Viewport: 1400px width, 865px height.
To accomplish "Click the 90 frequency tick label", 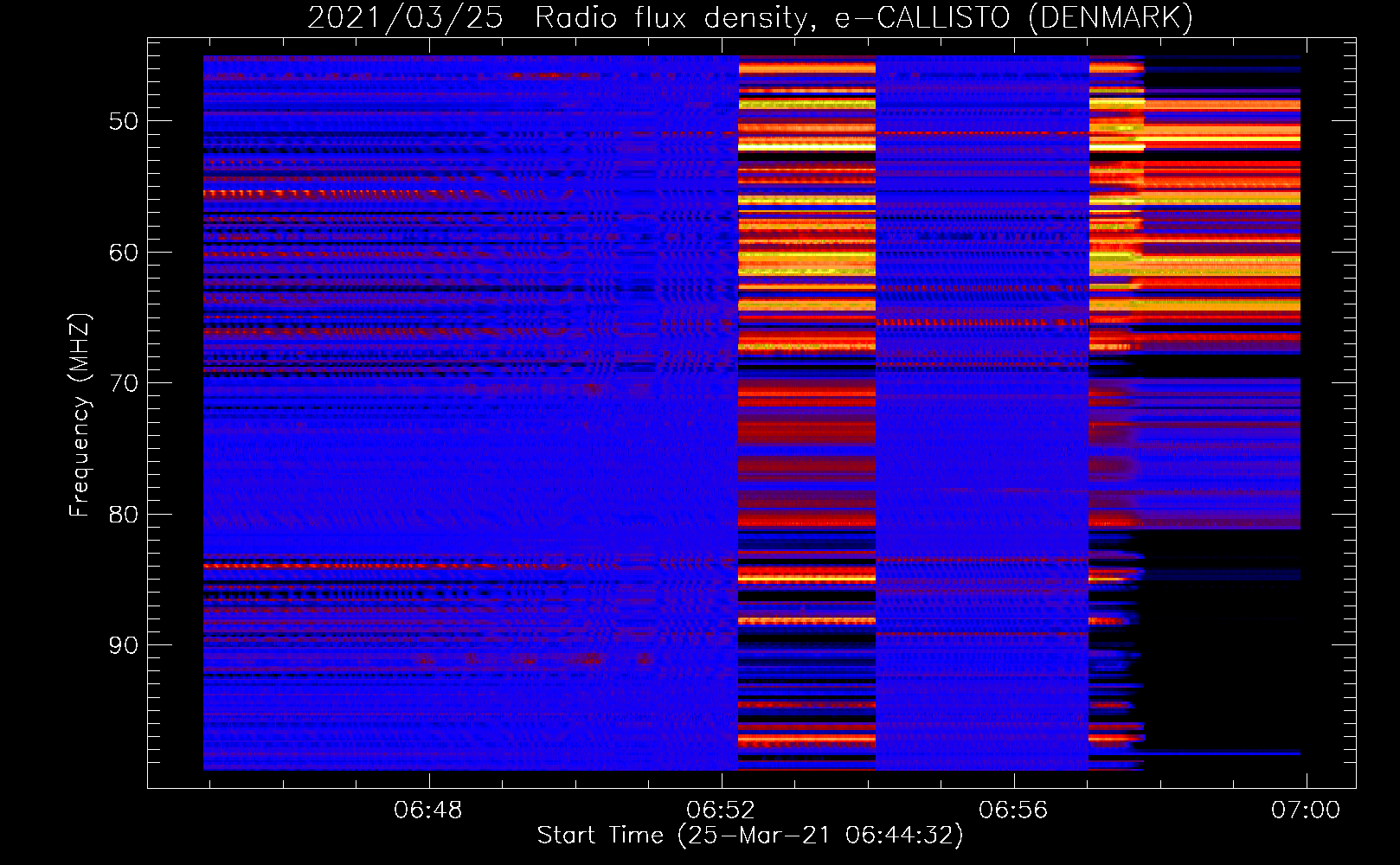I will [124, 645].
